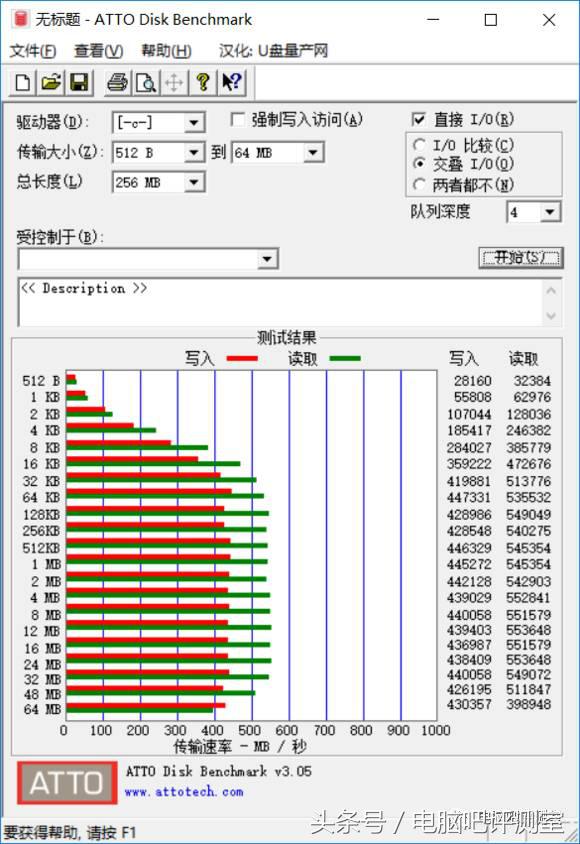
Task: Click the red 写入 legend swatch
Action: (242, 358)
